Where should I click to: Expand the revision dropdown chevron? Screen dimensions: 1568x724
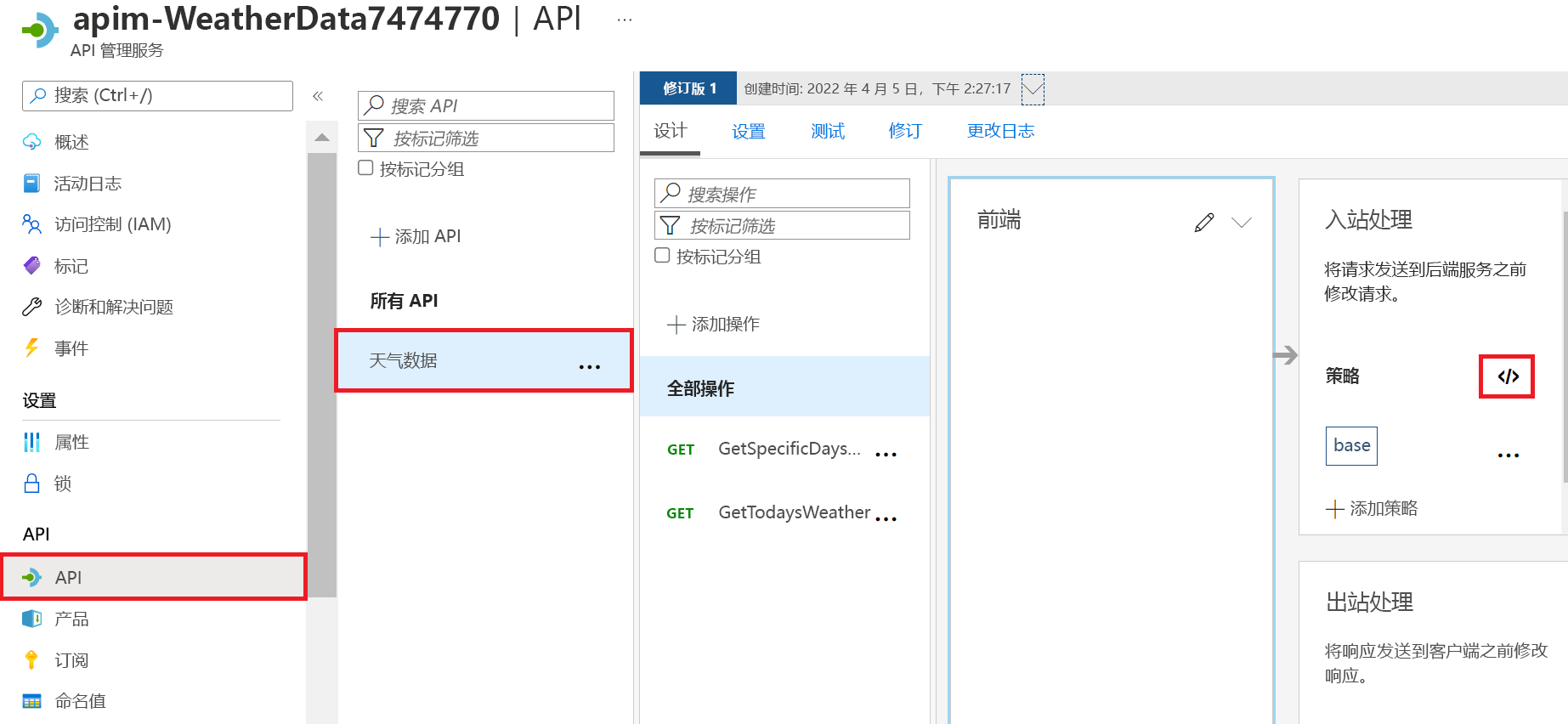(x=1033, y=88)
